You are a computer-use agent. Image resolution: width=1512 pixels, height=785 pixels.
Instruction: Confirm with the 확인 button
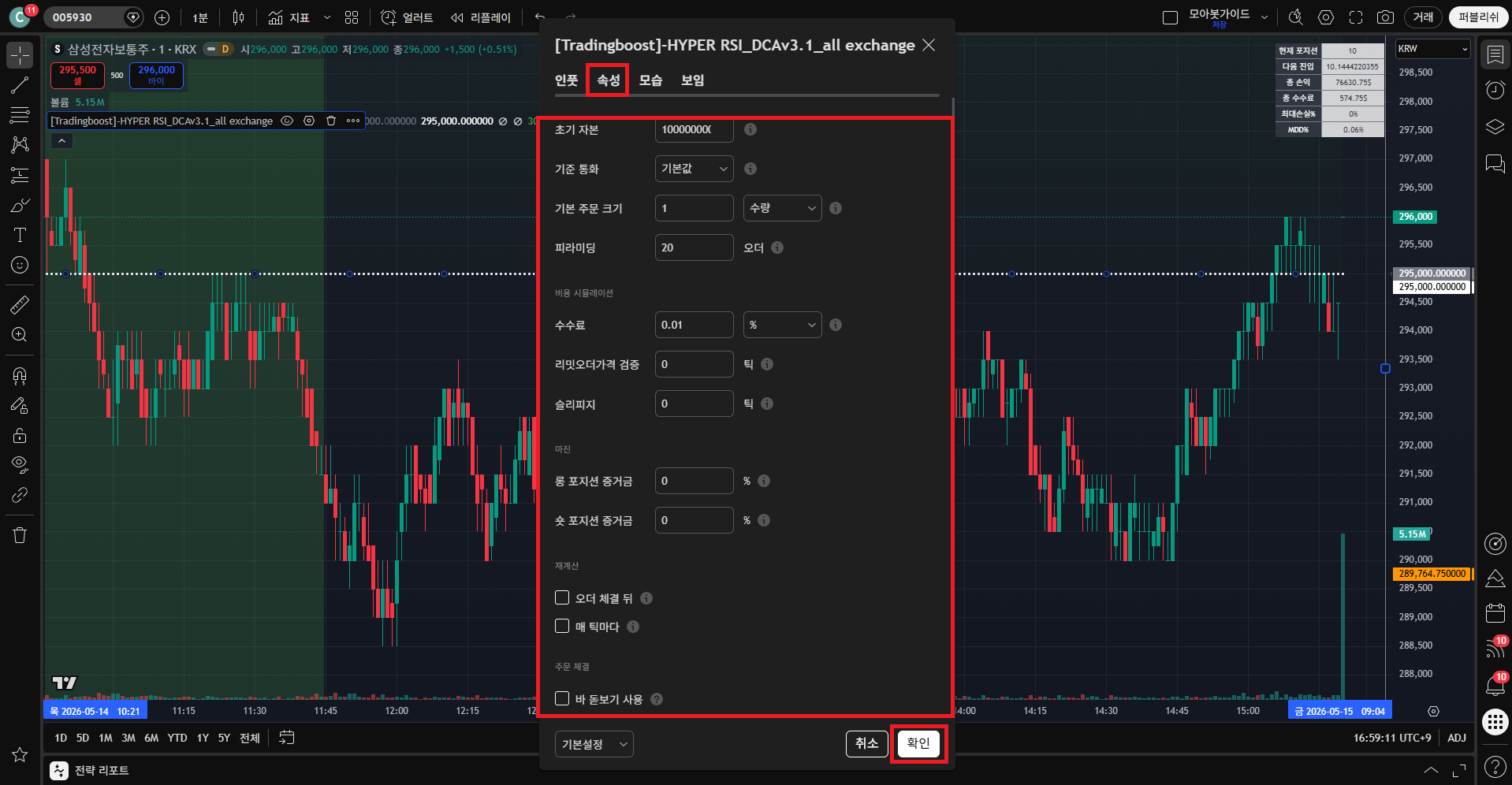918,743
